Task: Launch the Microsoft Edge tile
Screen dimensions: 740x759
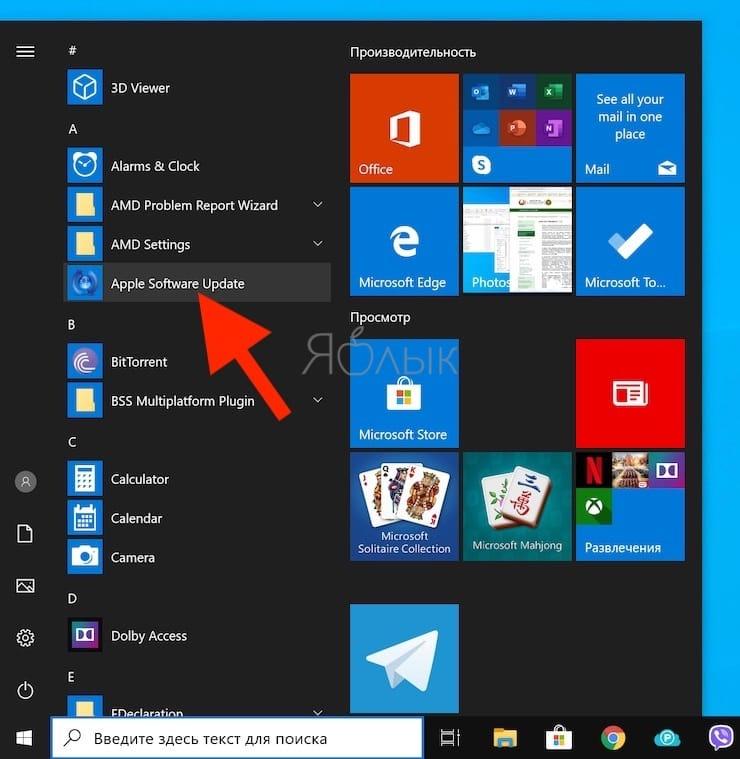Action: pos(404,241)
